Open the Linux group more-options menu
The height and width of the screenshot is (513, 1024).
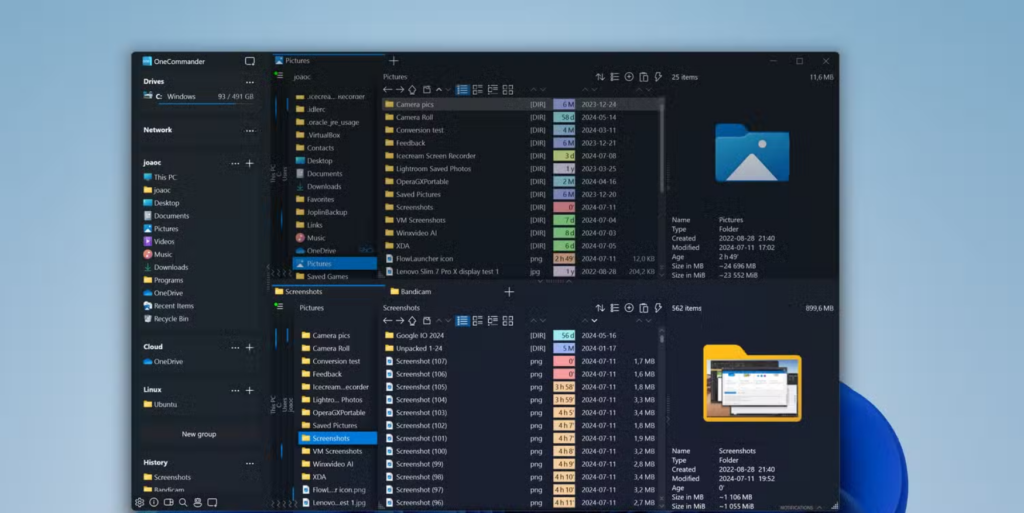click(x=235, y=390)
